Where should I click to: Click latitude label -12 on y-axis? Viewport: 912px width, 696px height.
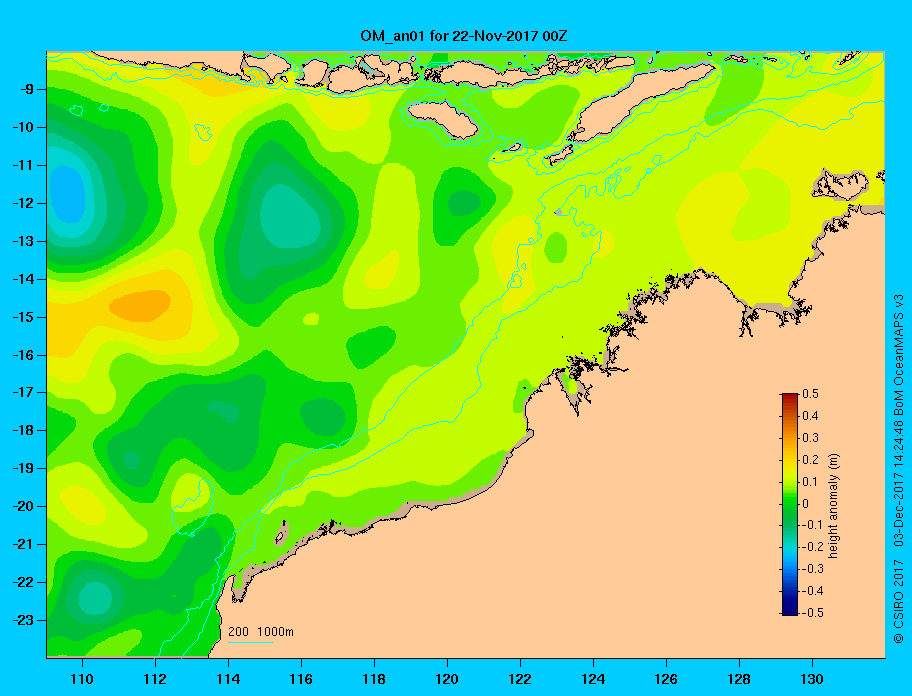pyautogui.click(x=22, y=204)
